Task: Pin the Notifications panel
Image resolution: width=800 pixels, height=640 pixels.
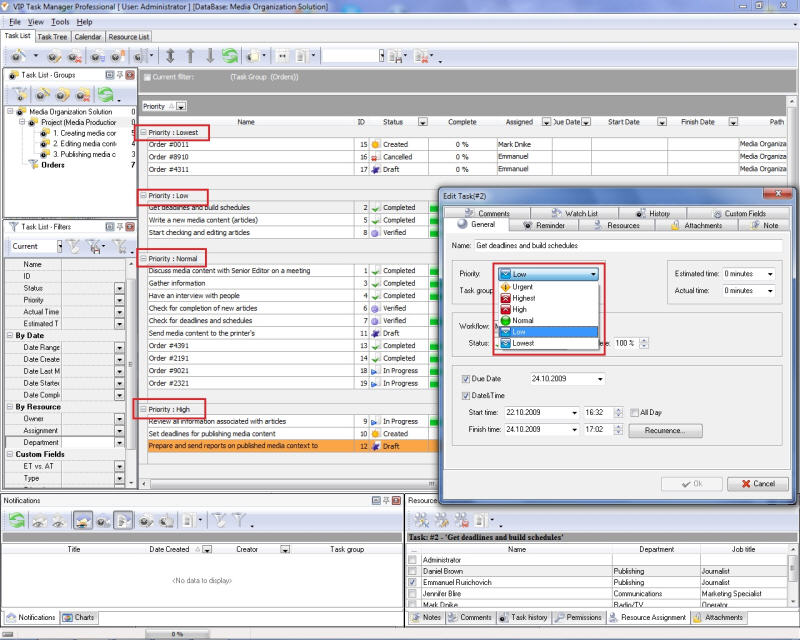Action: click(386, 501)
